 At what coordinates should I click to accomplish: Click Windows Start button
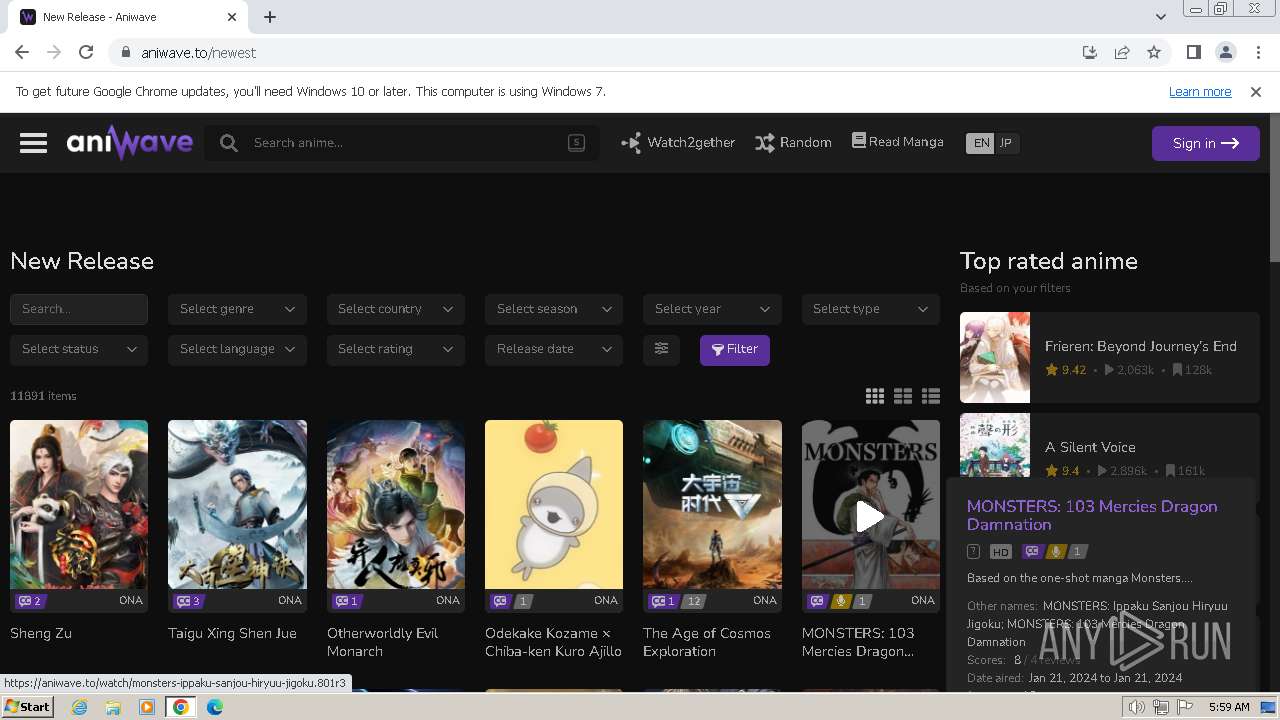point(28,707)
